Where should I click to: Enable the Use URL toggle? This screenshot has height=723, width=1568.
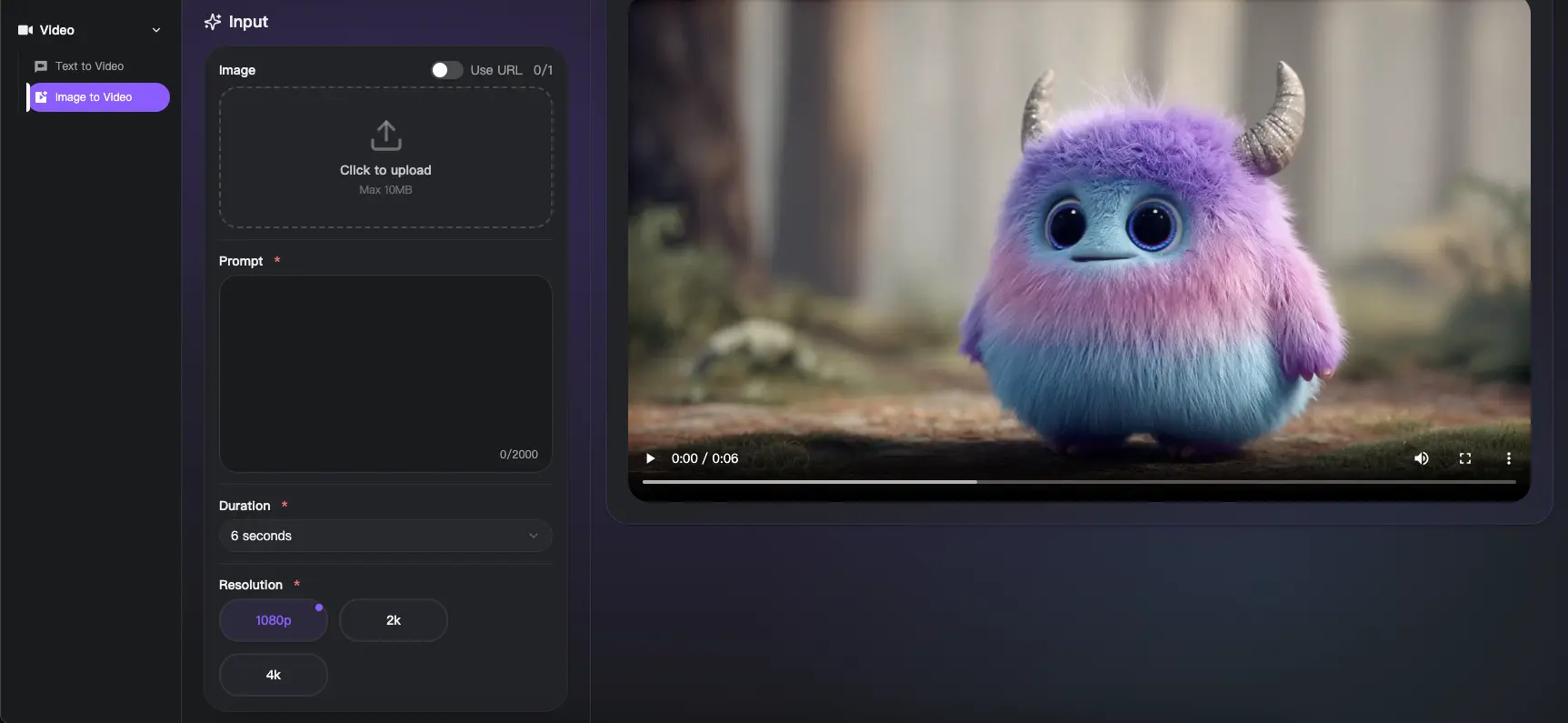446,70
